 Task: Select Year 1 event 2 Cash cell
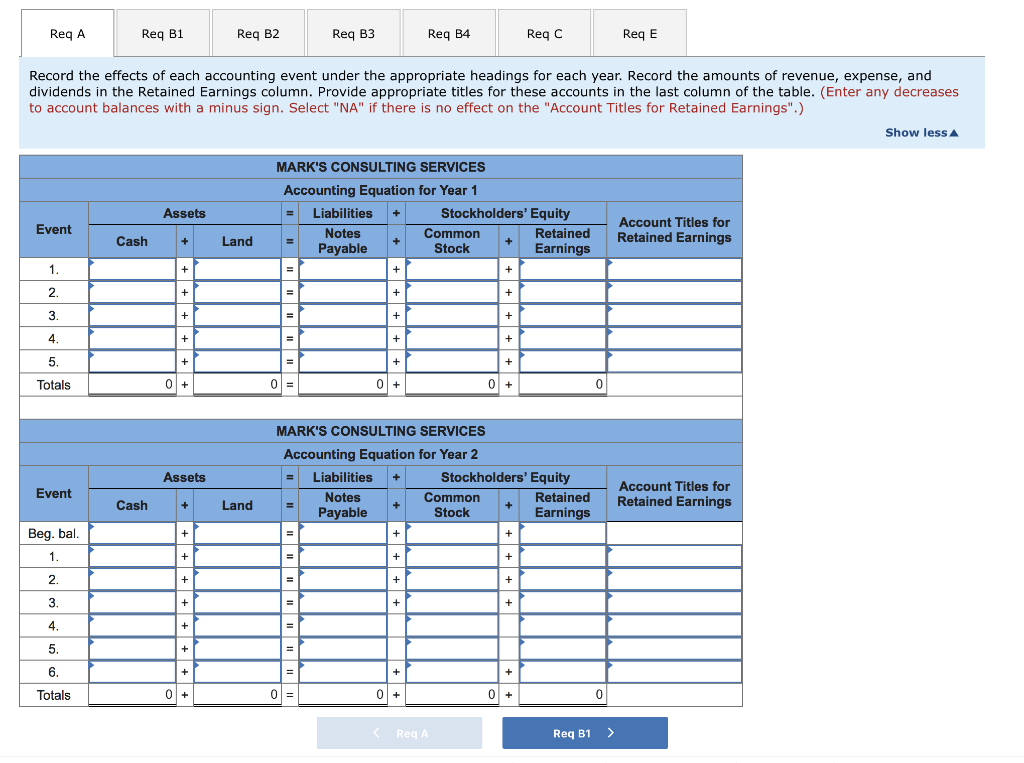pyautogui.click(x=132, y=292)
